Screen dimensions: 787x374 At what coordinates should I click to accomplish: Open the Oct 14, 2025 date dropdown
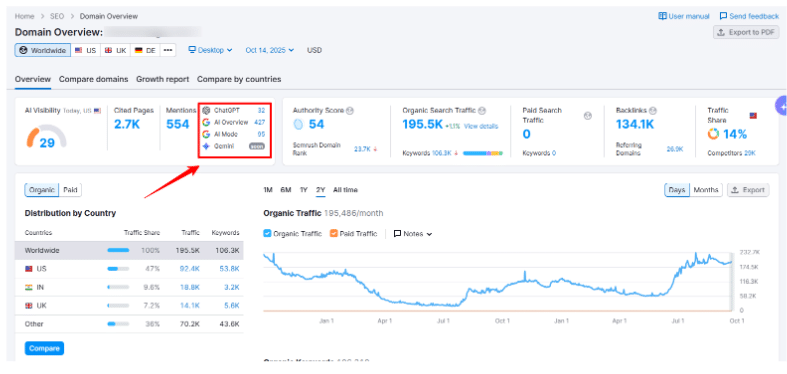[x=270, y=50]
